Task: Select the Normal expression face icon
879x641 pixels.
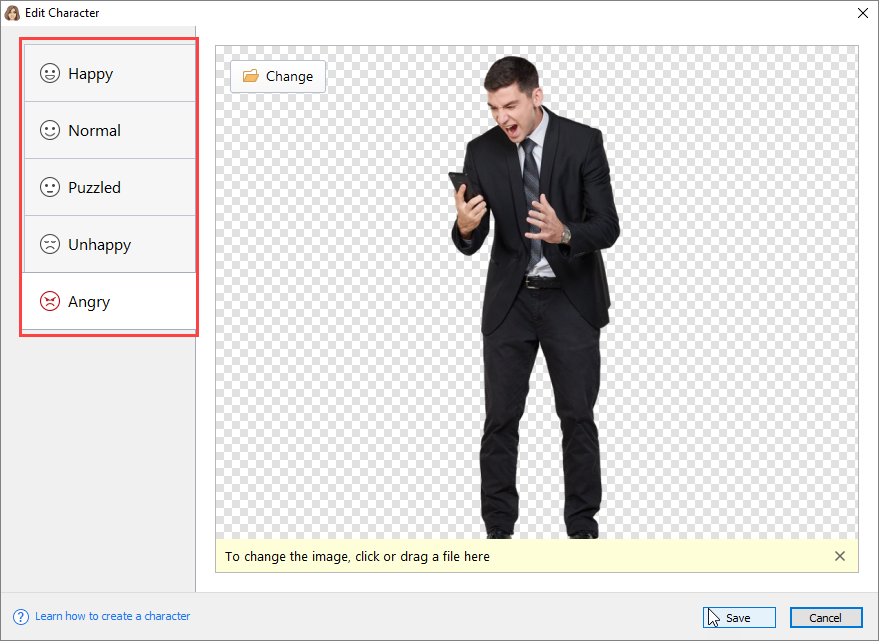Action: [50, 130]
